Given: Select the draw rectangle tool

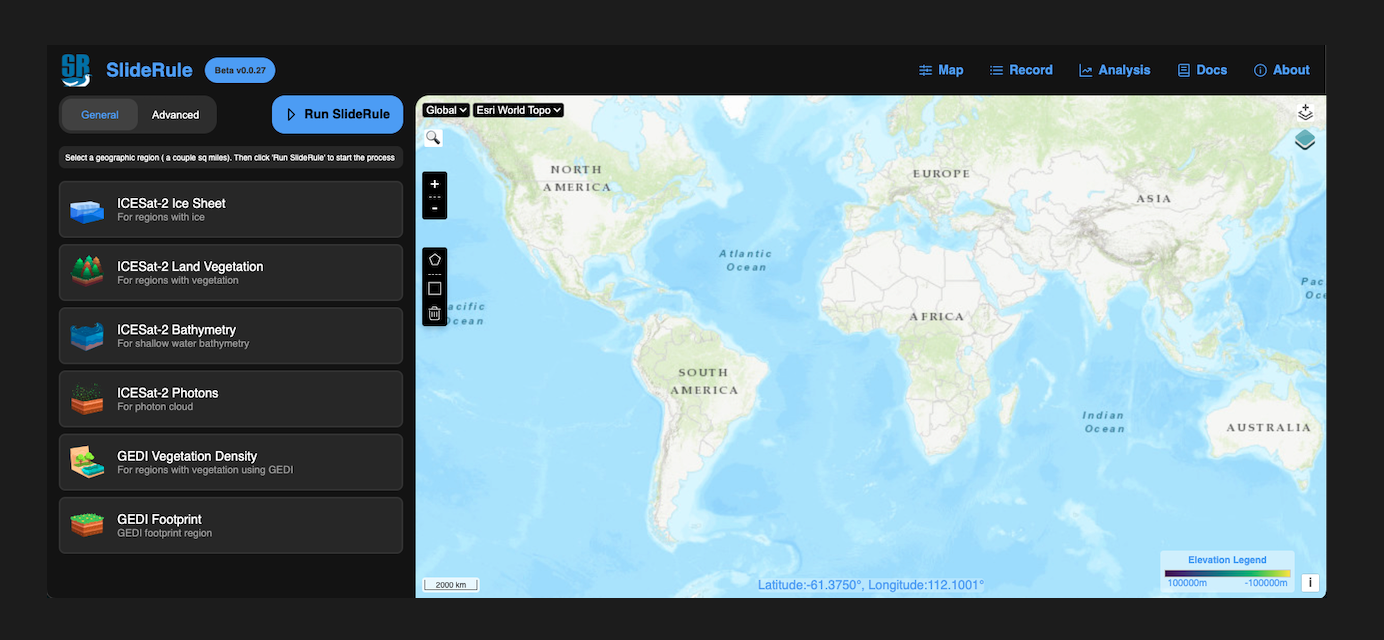Looking at the screenshot, I should tap(435, 288).
